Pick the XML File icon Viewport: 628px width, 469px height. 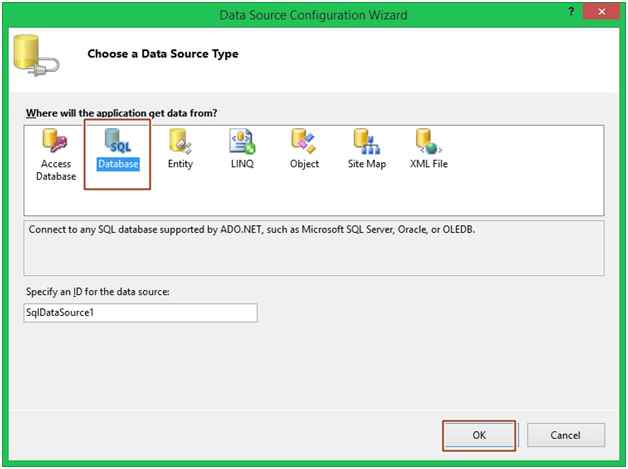(x=427, y=141)
